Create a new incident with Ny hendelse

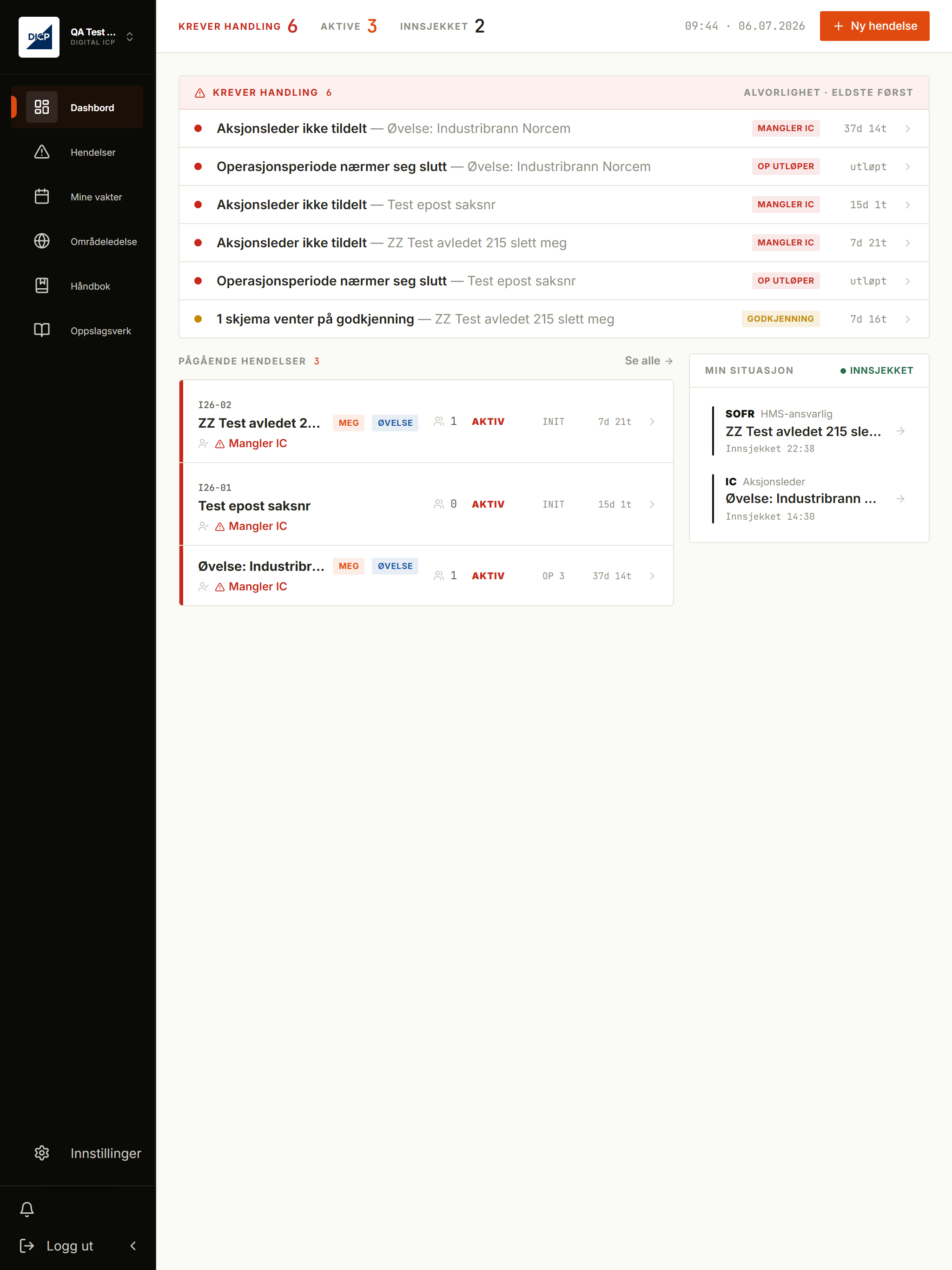(874, 26)
